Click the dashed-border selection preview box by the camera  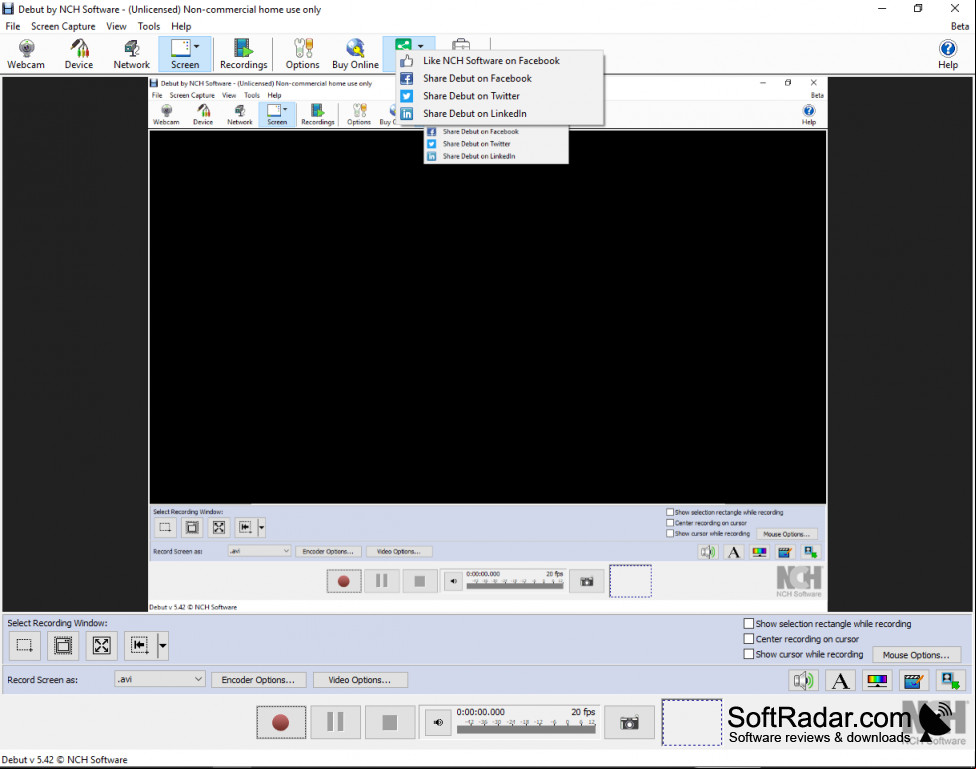click(x=692, y=722)
